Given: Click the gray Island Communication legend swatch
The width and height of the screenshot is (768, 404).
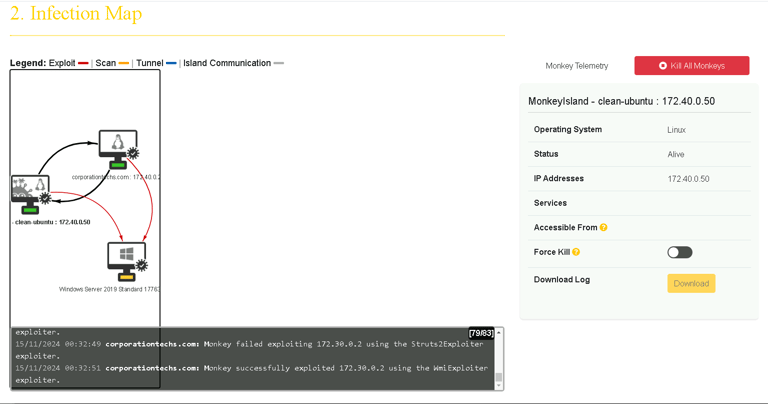Looking at the screenshot, I should tap(279, 63).
